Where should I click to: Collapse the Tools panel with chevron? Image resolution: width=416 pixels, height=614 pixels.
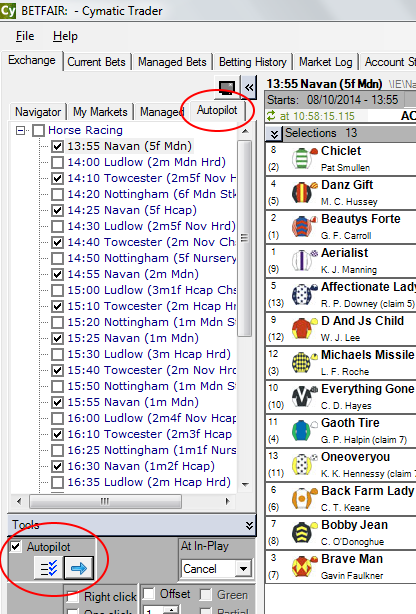pos(249,526)
